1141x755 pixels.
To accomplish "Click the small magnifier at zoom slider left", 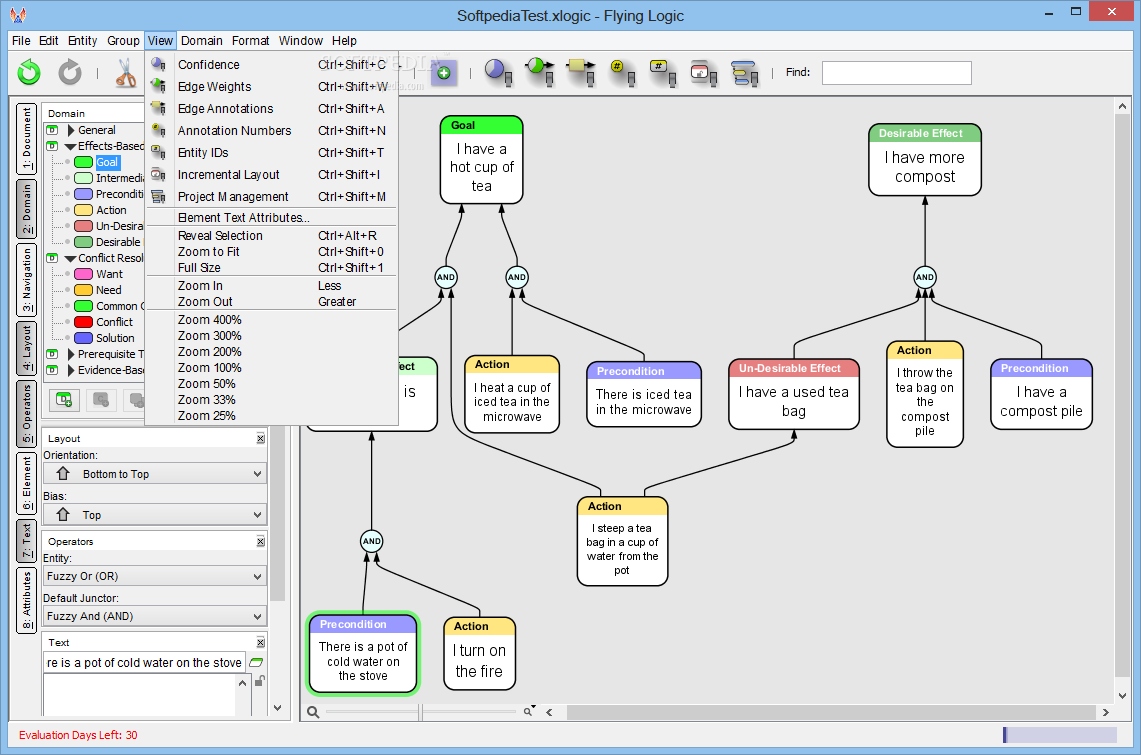I will click(x=313, y=712).
